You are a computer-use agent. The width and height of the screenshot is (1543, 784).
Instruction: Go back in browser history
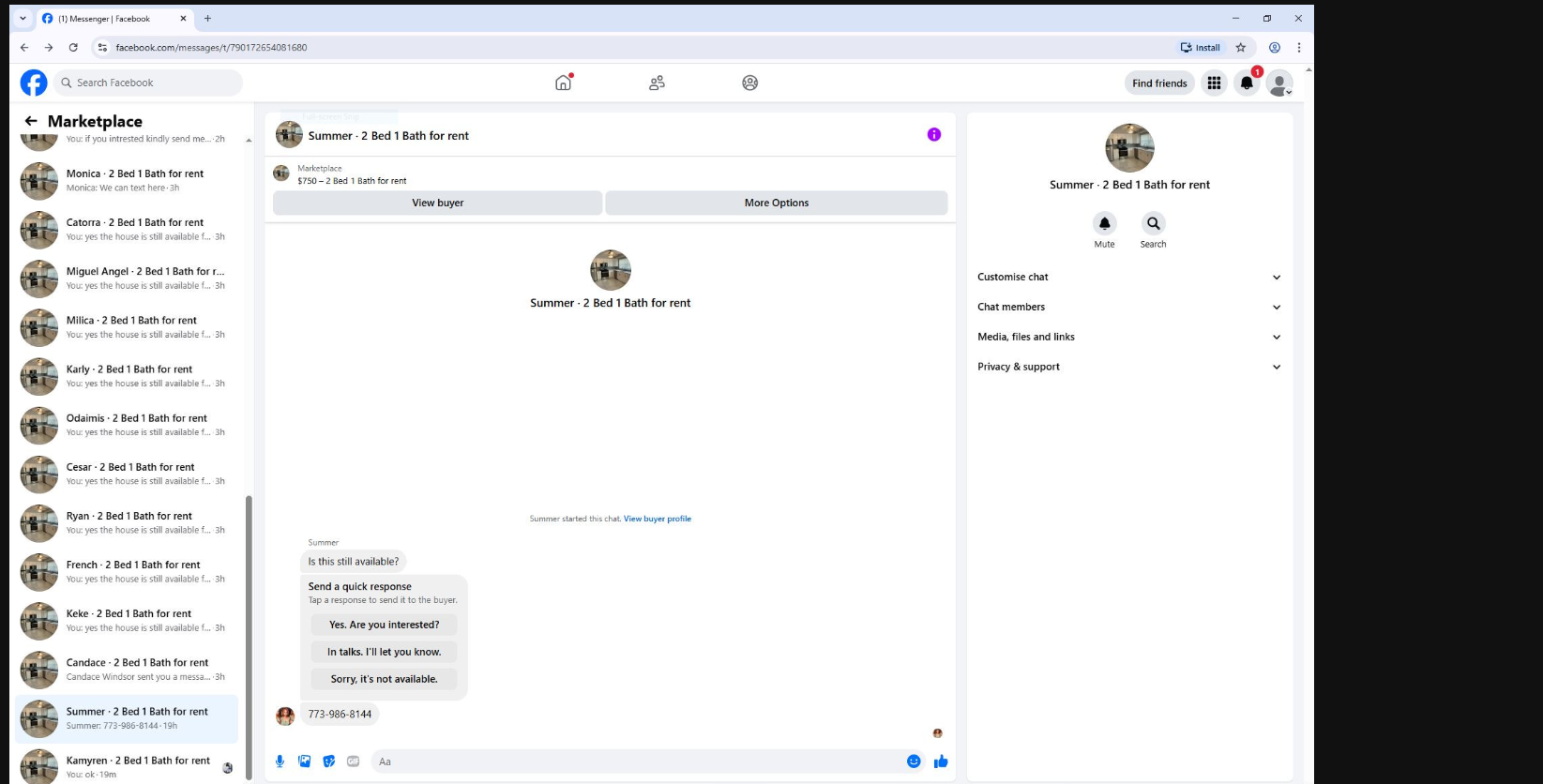24,47
